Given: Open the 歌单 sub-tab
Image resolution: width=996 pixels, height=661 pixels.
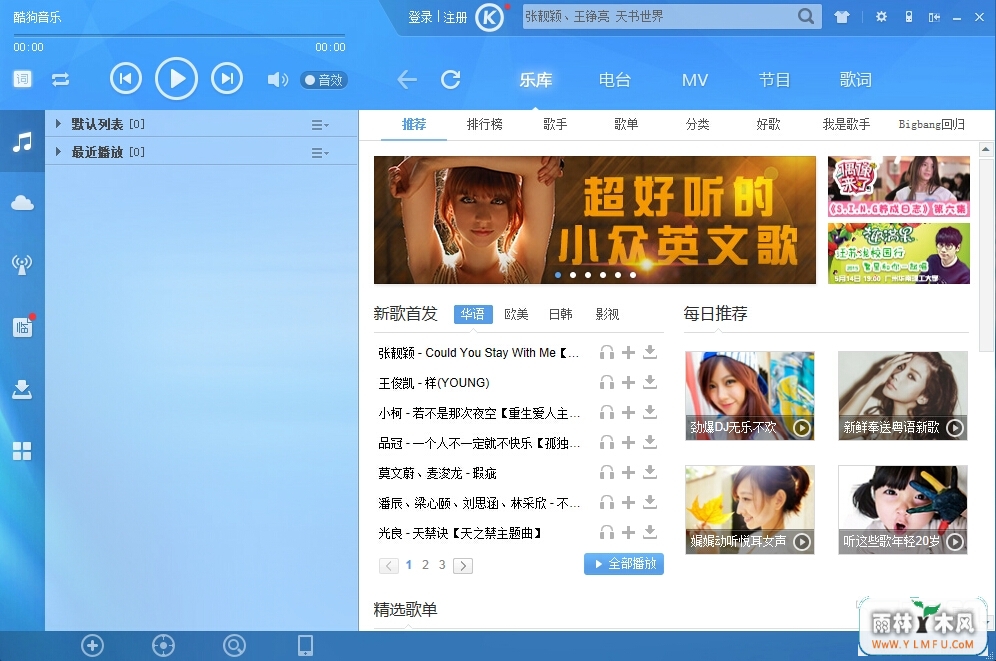Looking at the screenshot, I should tap(626, 124).
